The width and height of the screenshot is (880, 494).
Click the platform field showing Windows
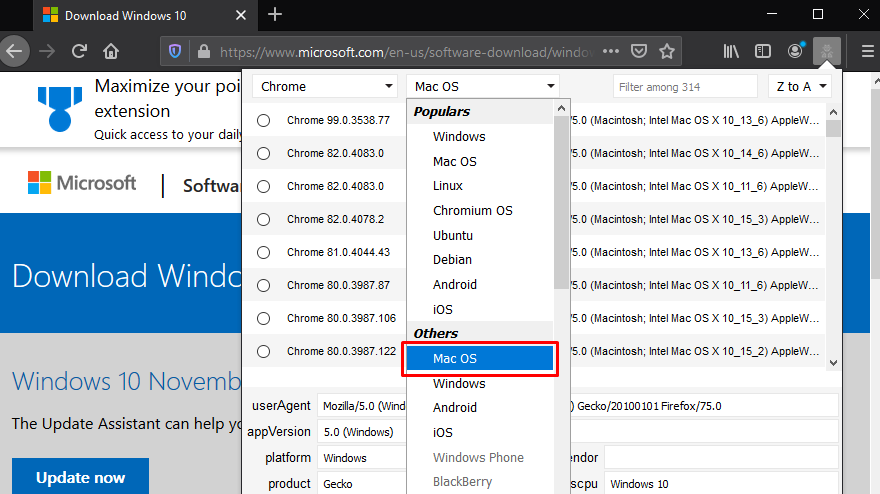pyautogui.click(x=363, y=458)
